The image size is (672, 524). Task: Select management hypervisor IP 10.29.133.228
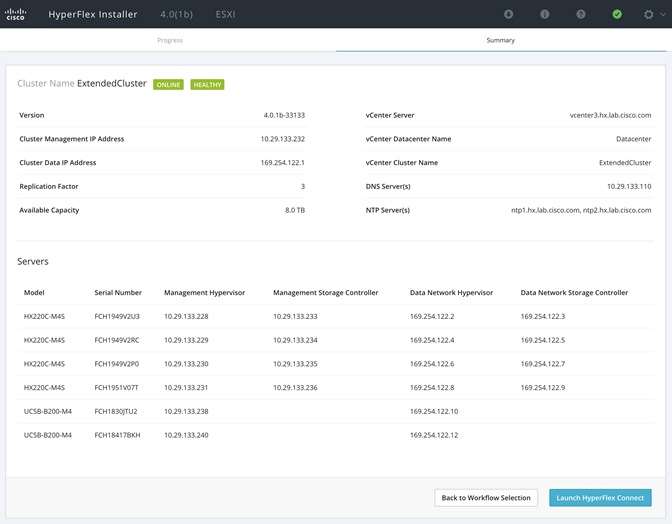coord(186,317)
